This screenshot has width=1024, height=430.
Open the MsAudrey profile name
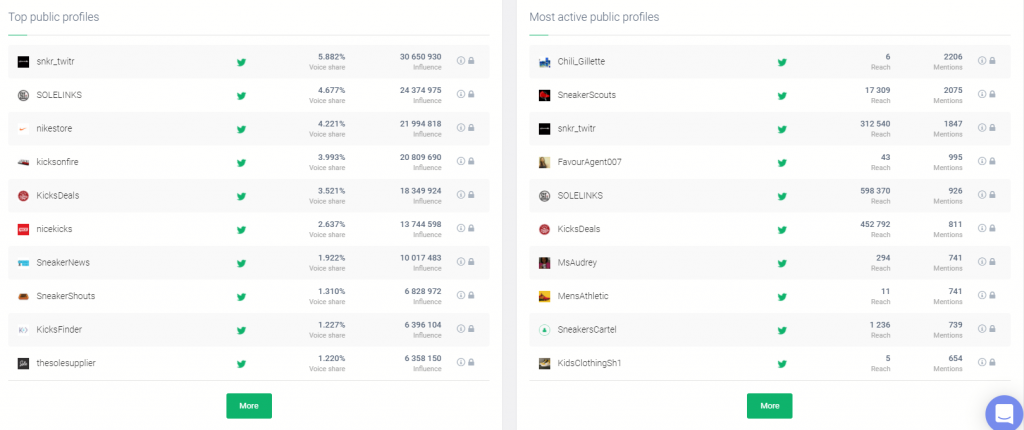[577, 263]
